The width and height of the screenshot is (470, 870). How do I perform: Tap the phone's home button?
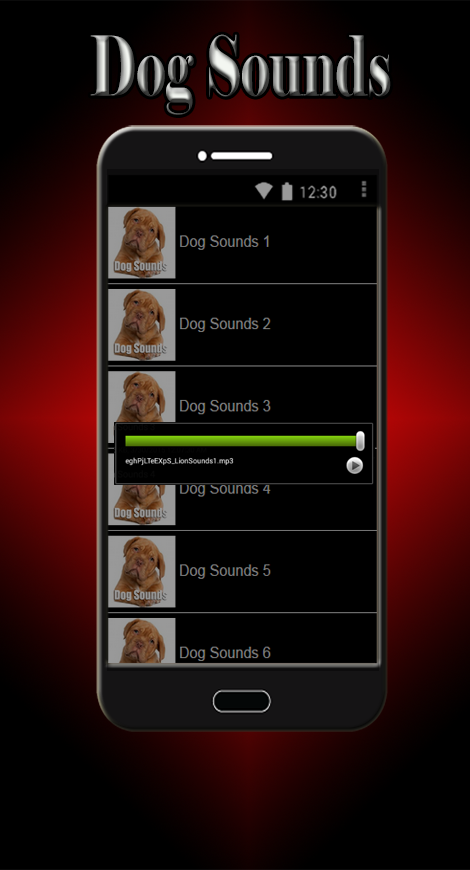point(242,701)
